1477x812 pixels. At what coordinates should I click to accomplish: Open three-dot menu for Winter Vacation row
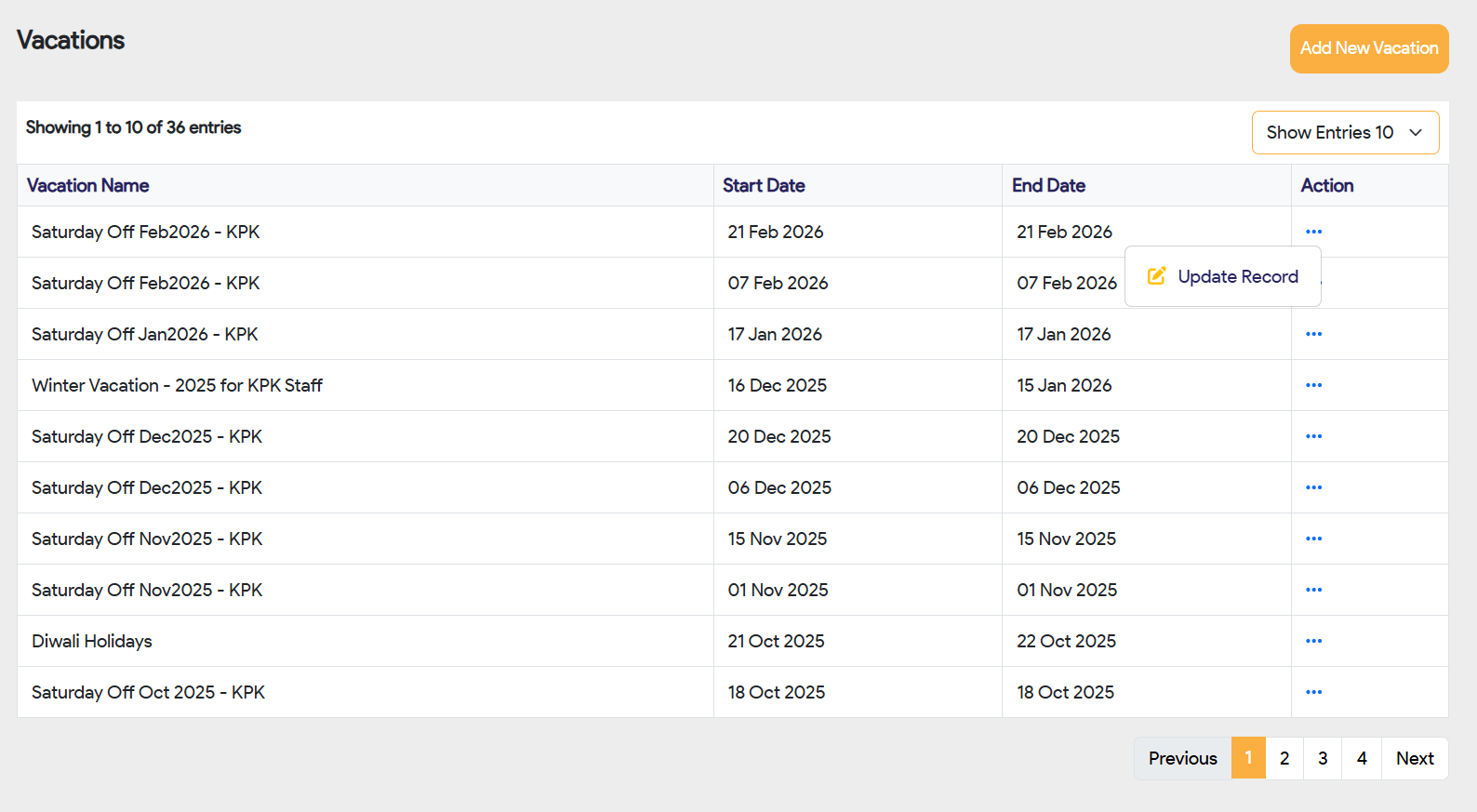[1313, 385]
